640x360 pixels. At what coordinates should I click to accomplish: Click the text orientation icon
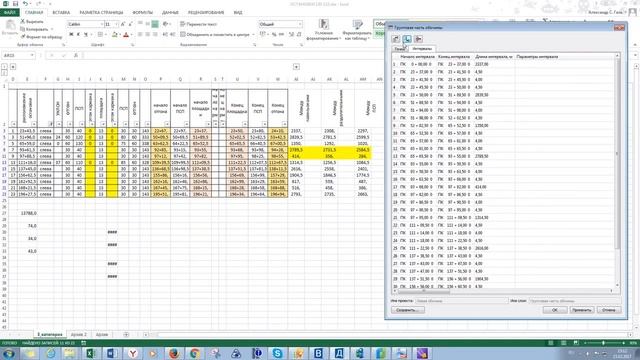click(x=166, y=24)
